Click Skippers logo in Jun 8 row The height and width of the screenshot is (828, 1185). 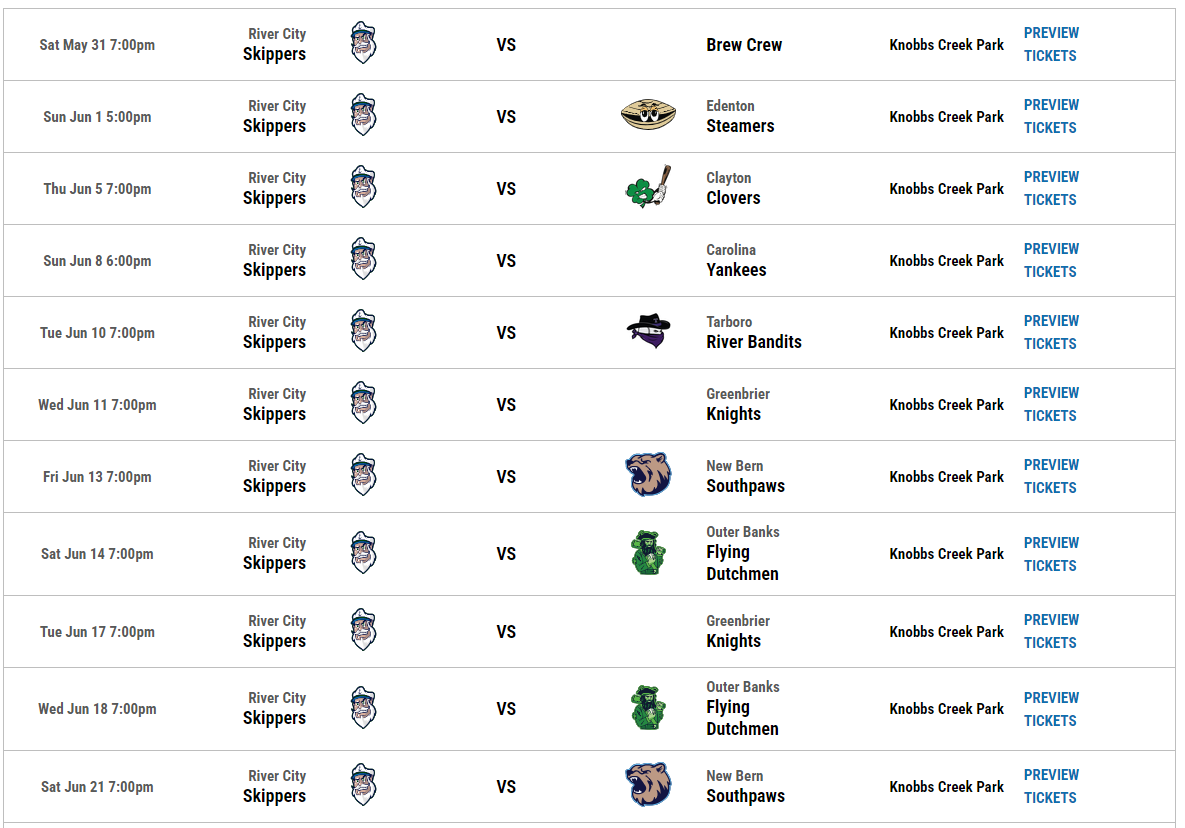tap(363, 260)
